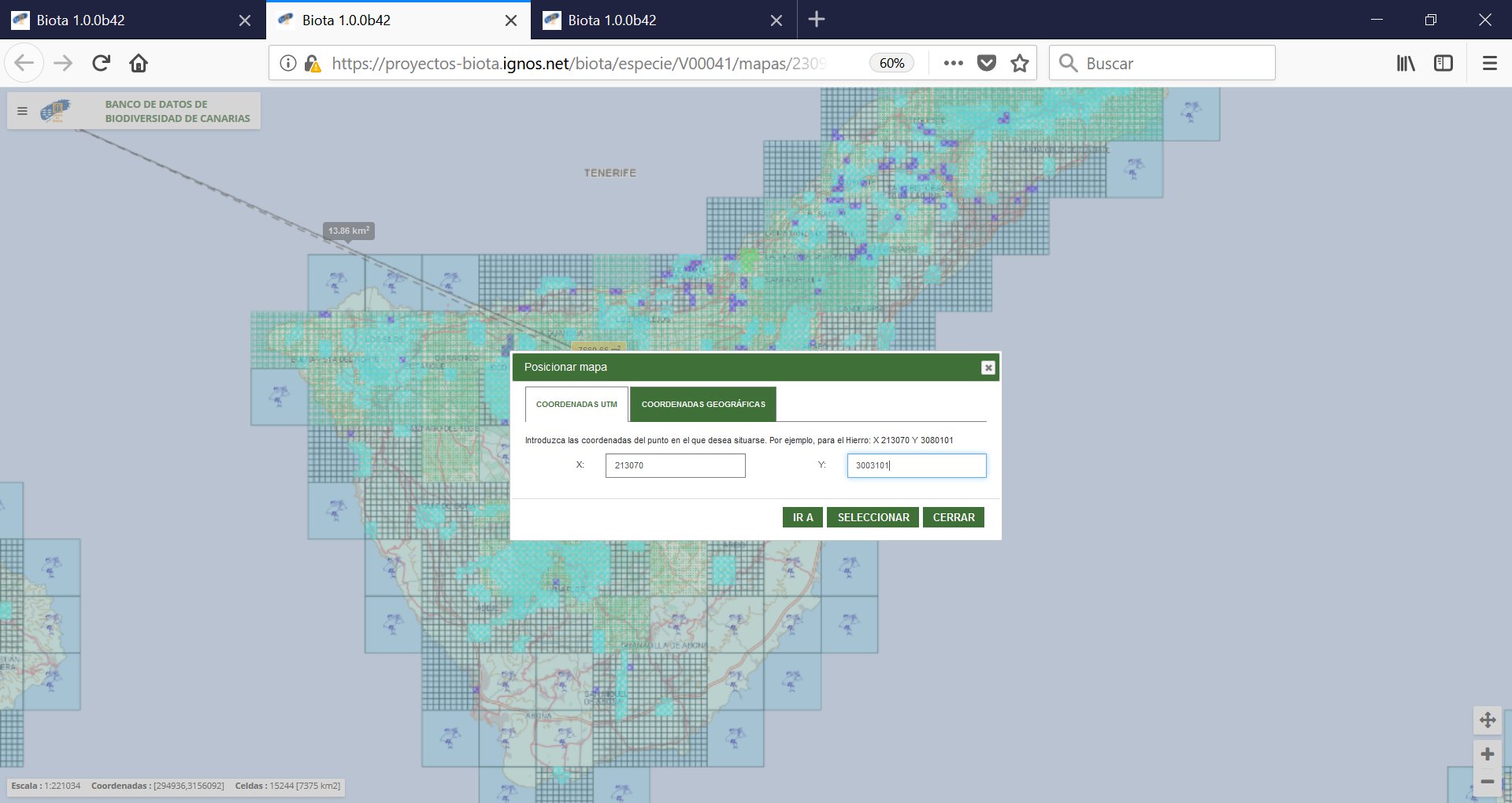This screenshot has height=803, width=1512.
Task: Click the SELECCIONAR button
Action: [873, 517]
